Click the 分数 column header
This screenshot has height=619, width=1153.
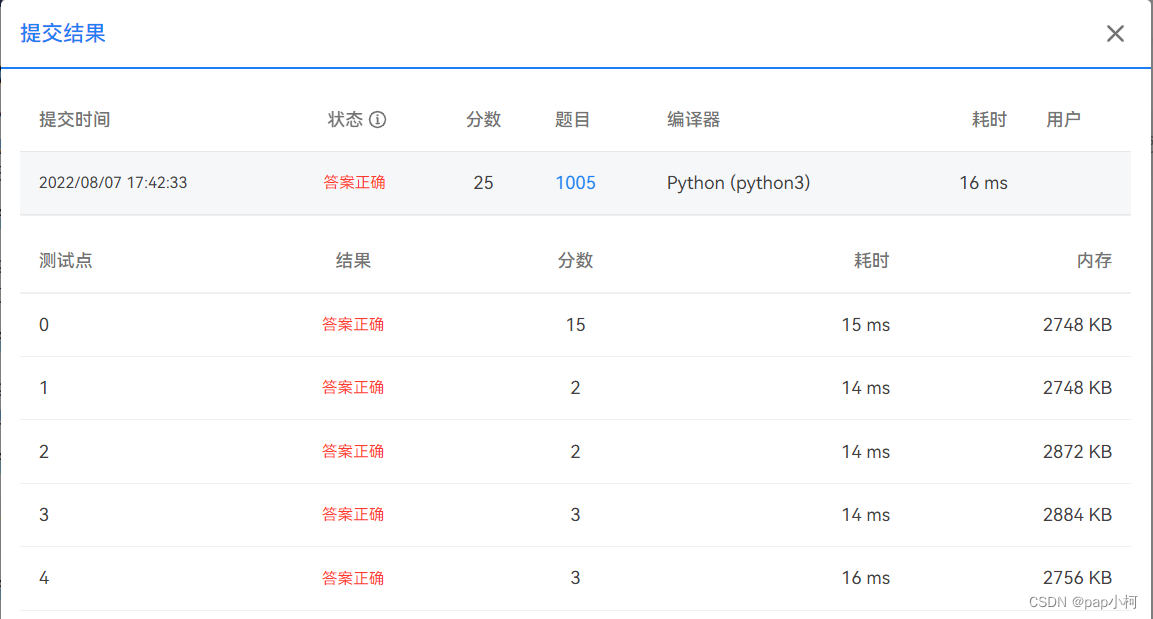coord(484,119)
